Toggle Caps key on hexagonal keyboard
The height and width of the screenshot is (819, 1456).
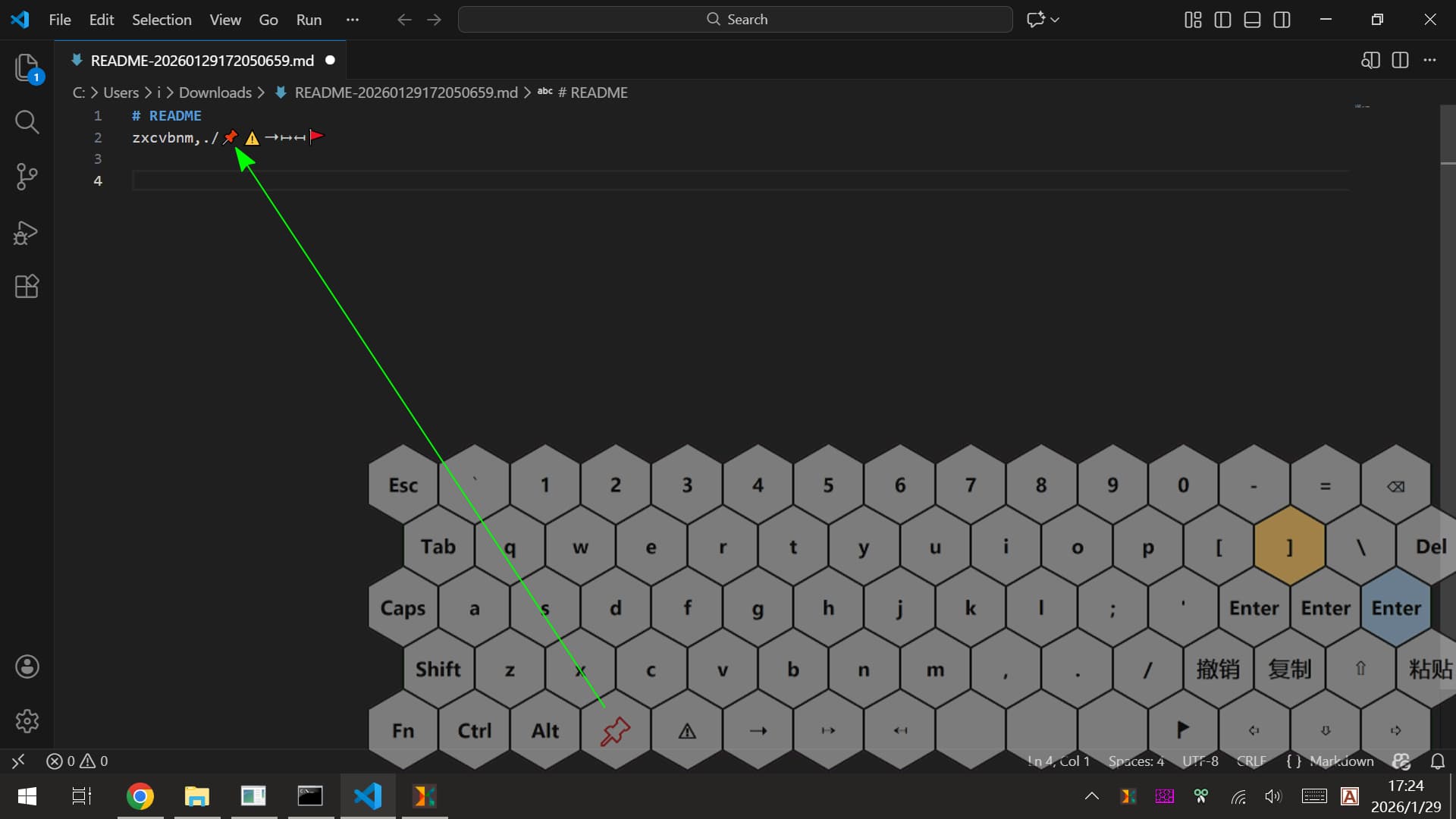403,608
